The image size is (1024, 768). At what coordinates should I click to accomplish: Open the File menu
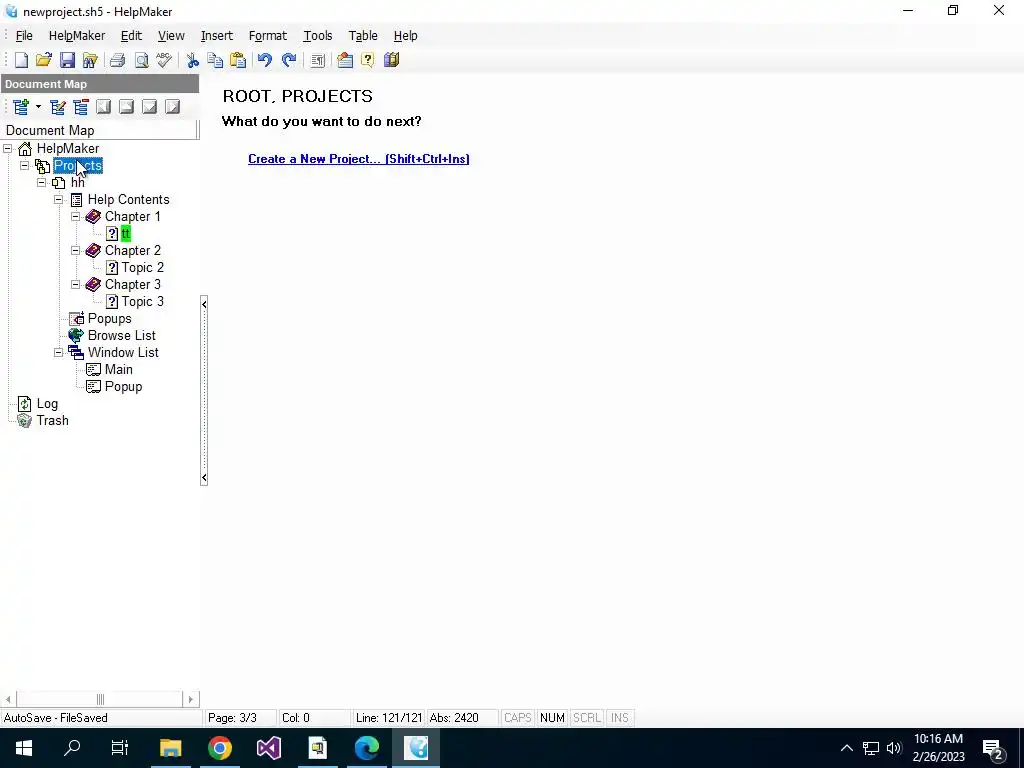[24, 36]
